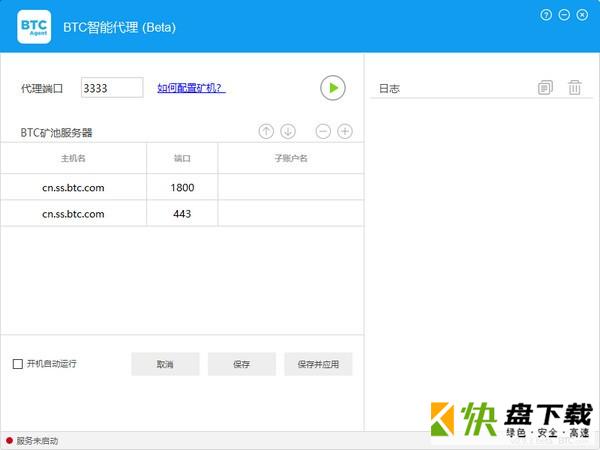Start the proxy service with the green play button

click(x=333, y=88)
